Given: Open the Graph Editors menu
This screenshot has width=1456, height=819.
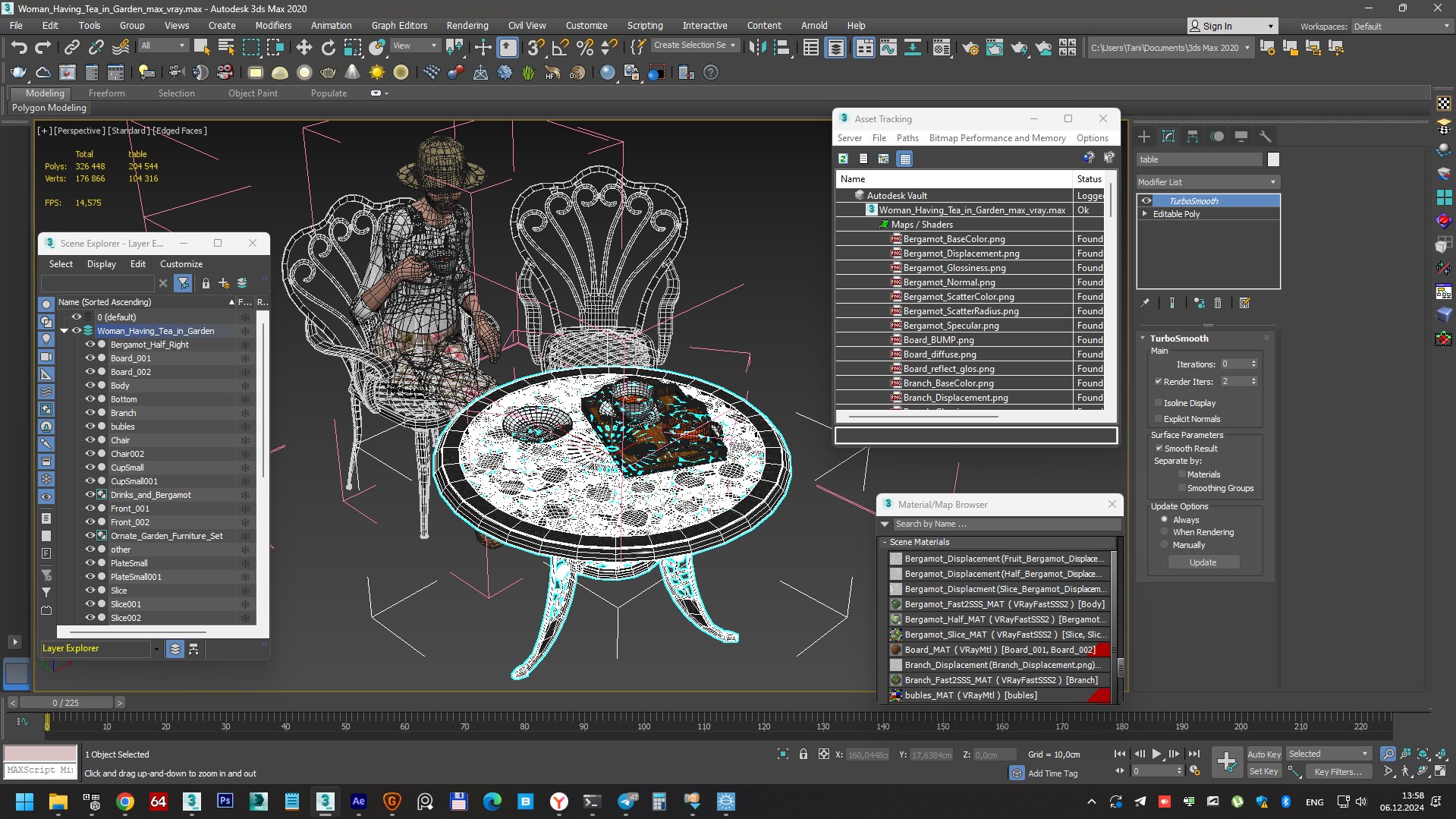Looking at the screenshot, I should tap(399, 26).
